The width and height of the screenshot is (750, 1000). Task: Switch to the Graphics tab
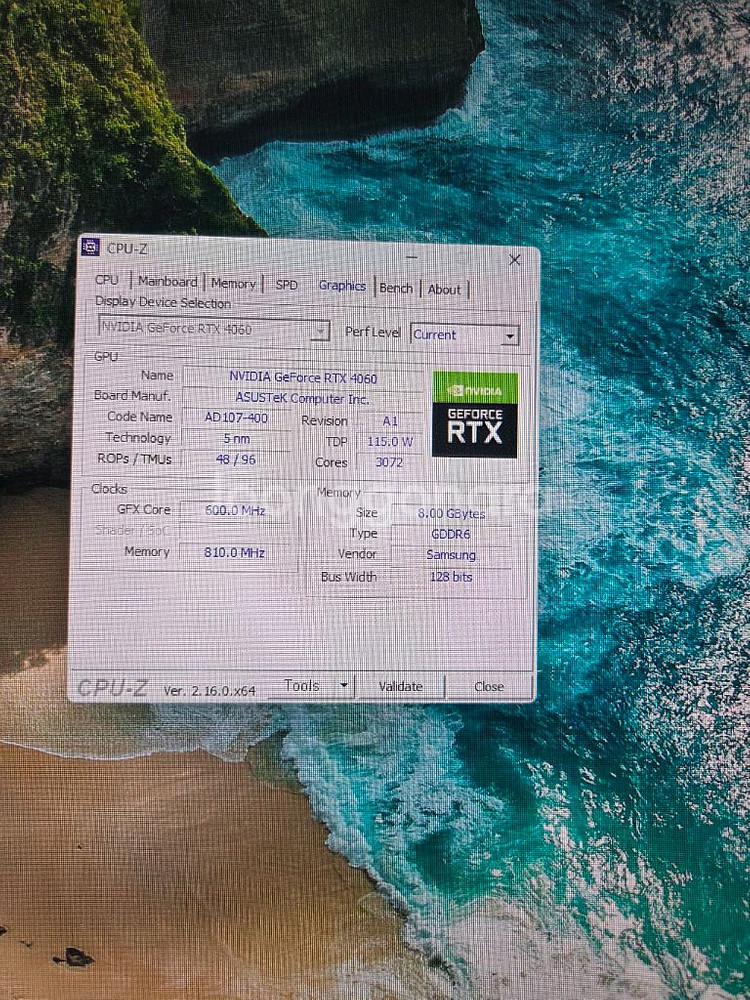pos(342,286)
